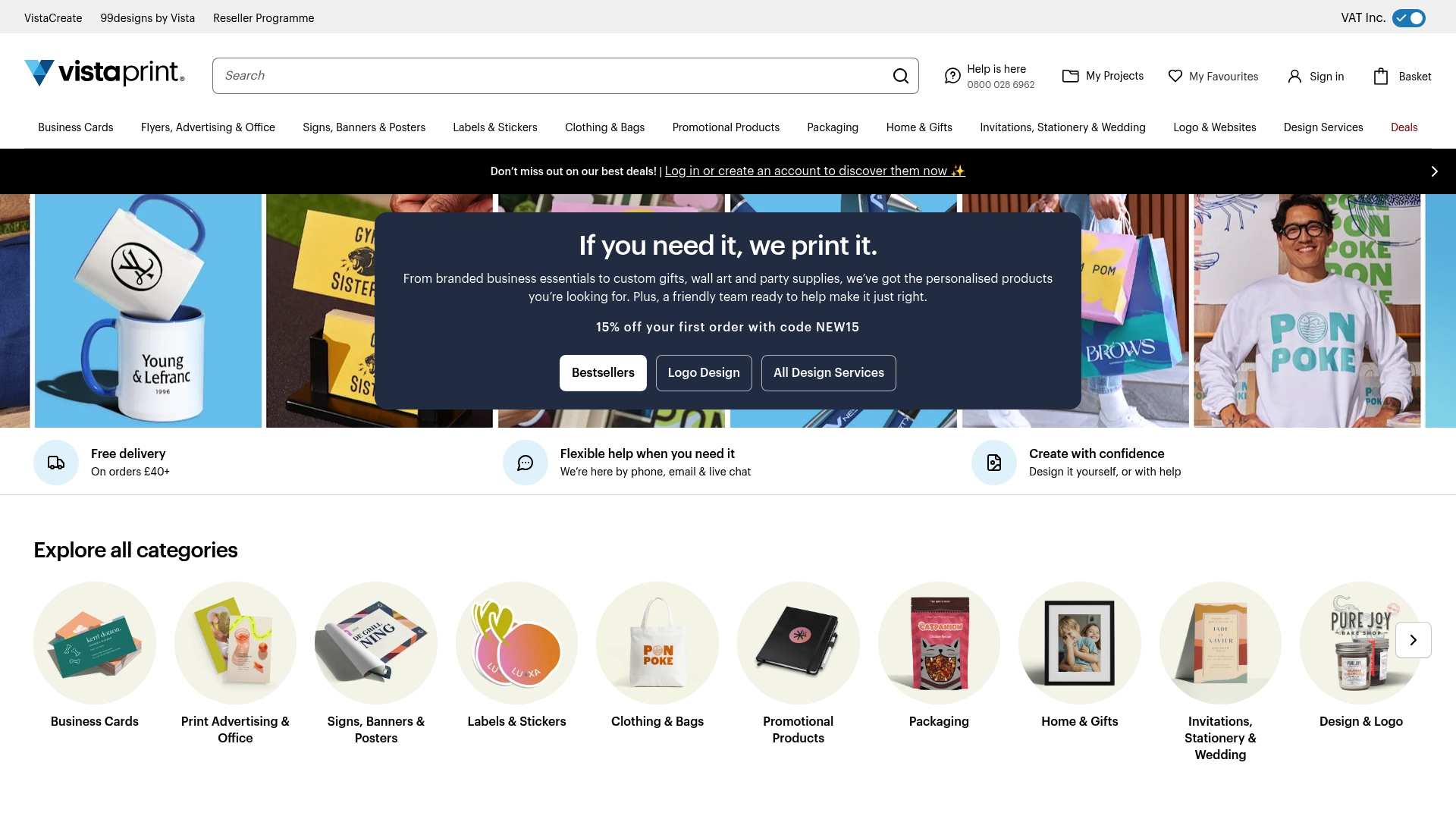Open the Business Cards navigation menu

75,127
